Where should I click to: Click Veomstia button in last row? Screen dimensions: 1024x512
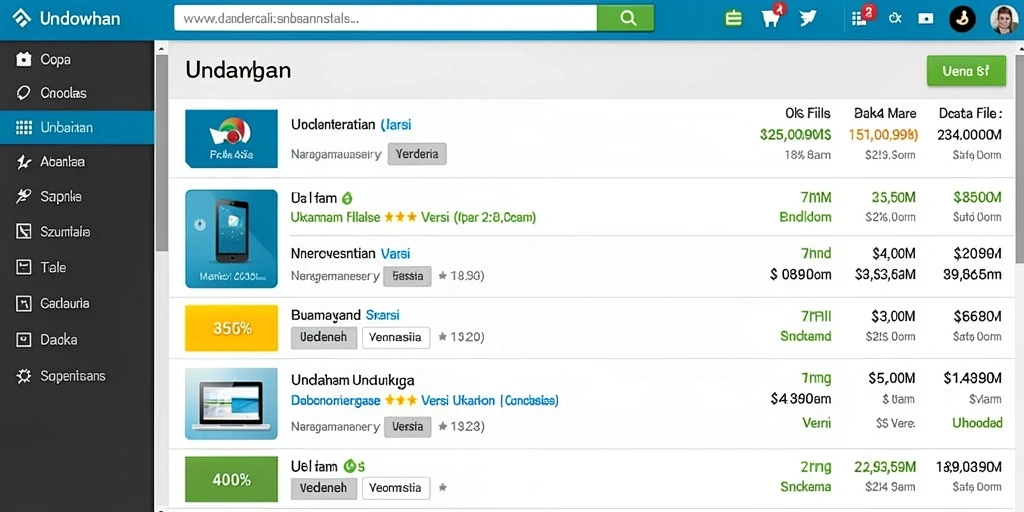click(x=396, y=488)
